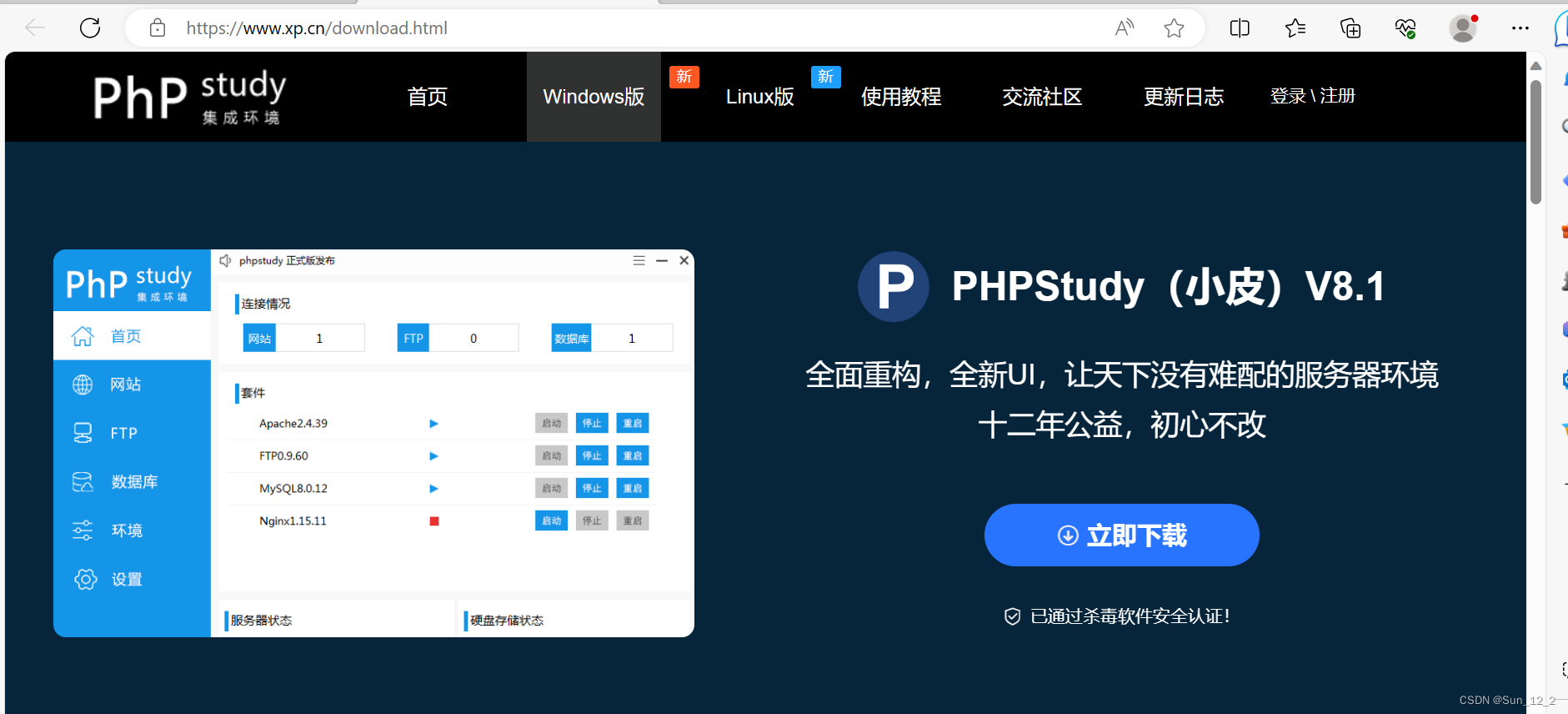Click the round blue P logo

(x=894, y=286)
